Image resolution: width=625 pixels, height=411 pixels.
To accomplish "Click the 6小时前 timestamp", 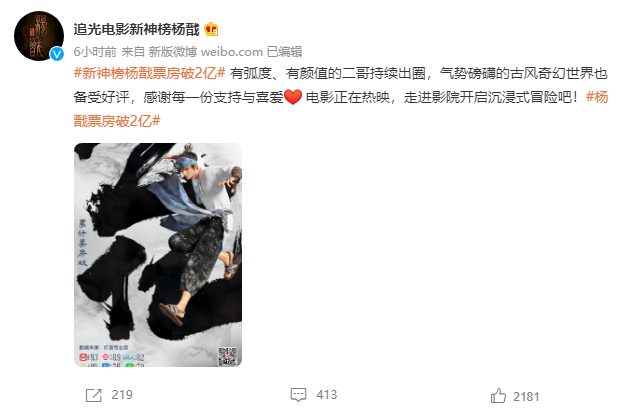I will click(95, 52).
